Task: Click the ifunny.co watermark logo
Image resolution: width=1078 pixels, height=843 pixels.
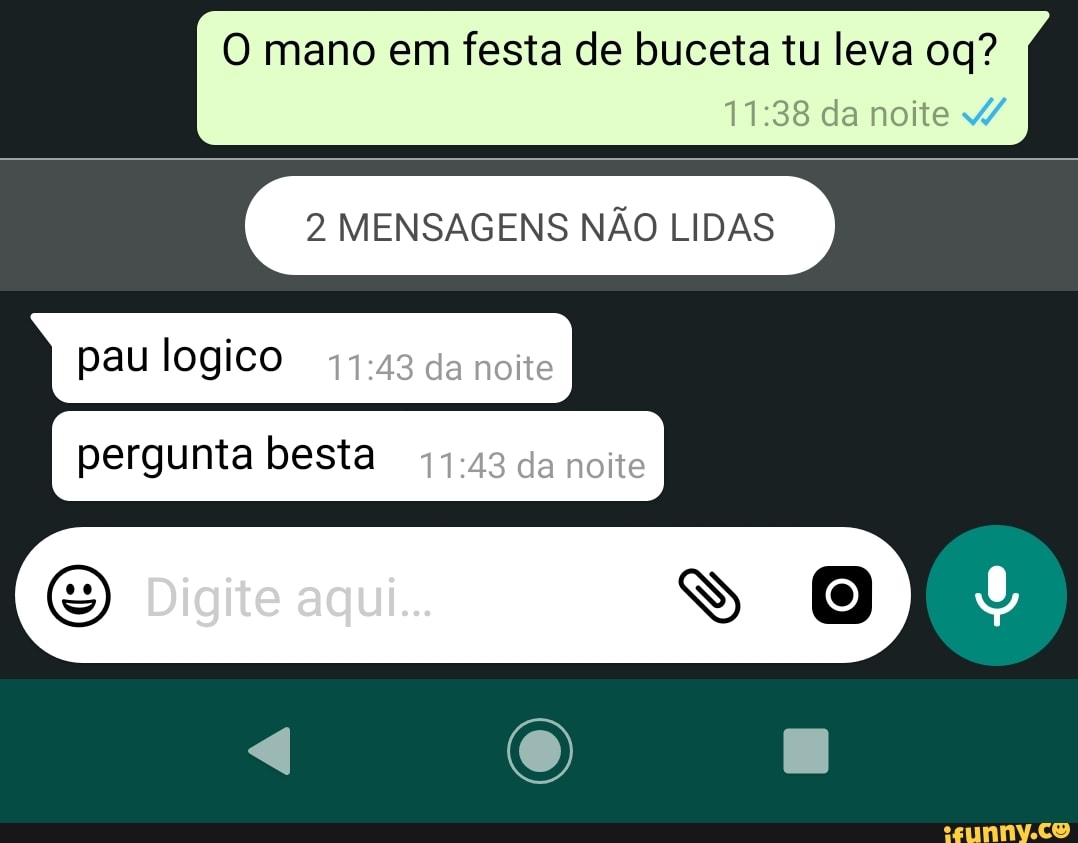Action: [1006, 831]
